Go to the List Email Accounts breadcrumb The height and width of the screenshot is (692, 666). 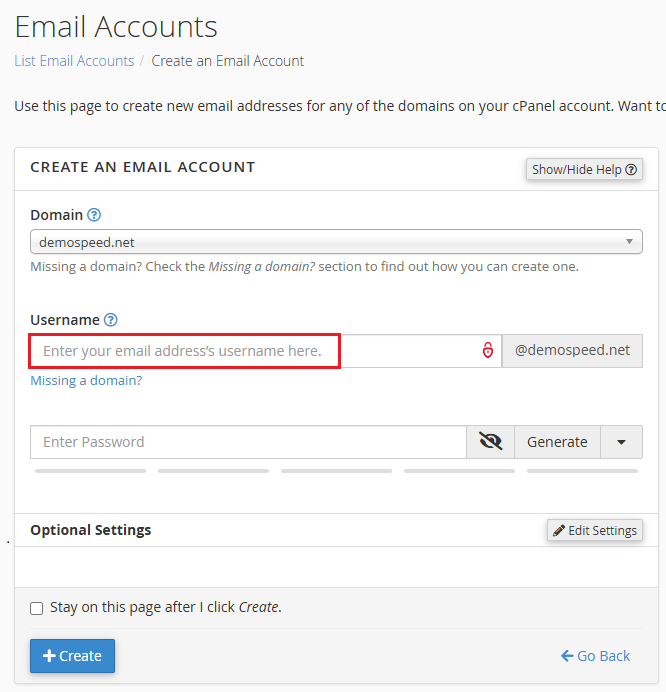(x=74, y=61)
